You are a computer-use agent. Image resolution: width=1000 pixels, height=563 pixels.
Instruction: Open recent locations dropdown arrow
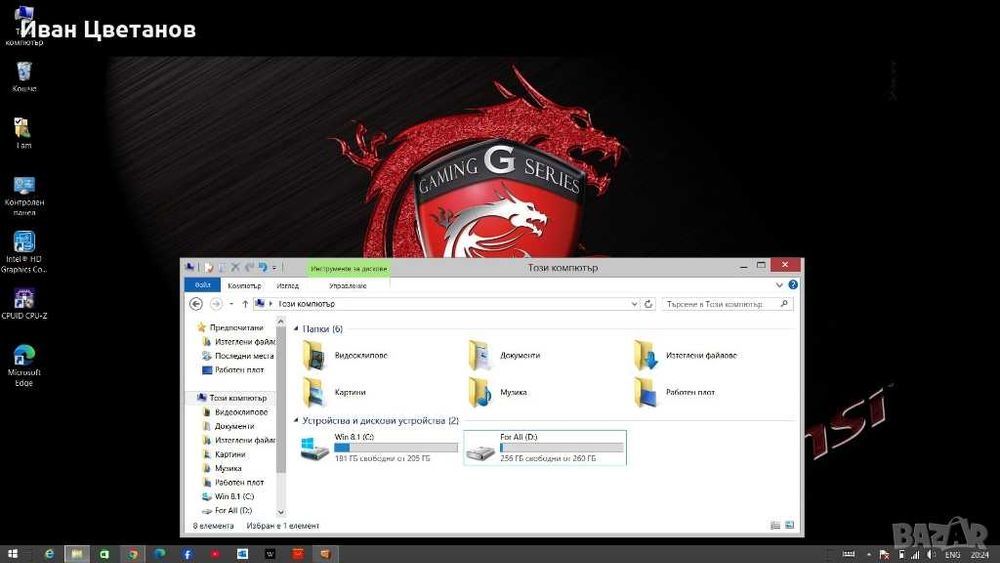[231, 304]
